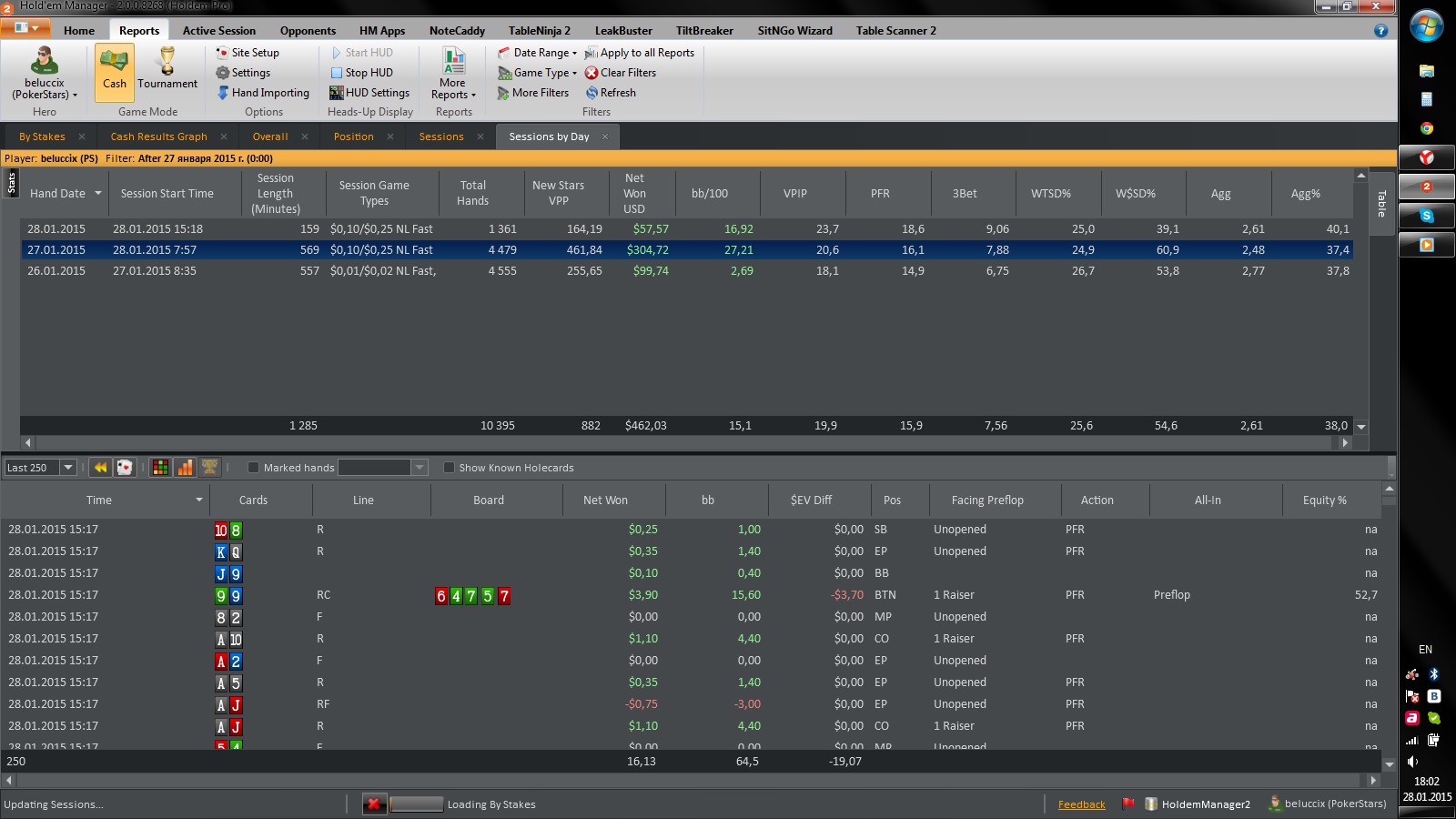Click the Feedback link
Screen dimensions: 1456x819
click(1081, 804)
